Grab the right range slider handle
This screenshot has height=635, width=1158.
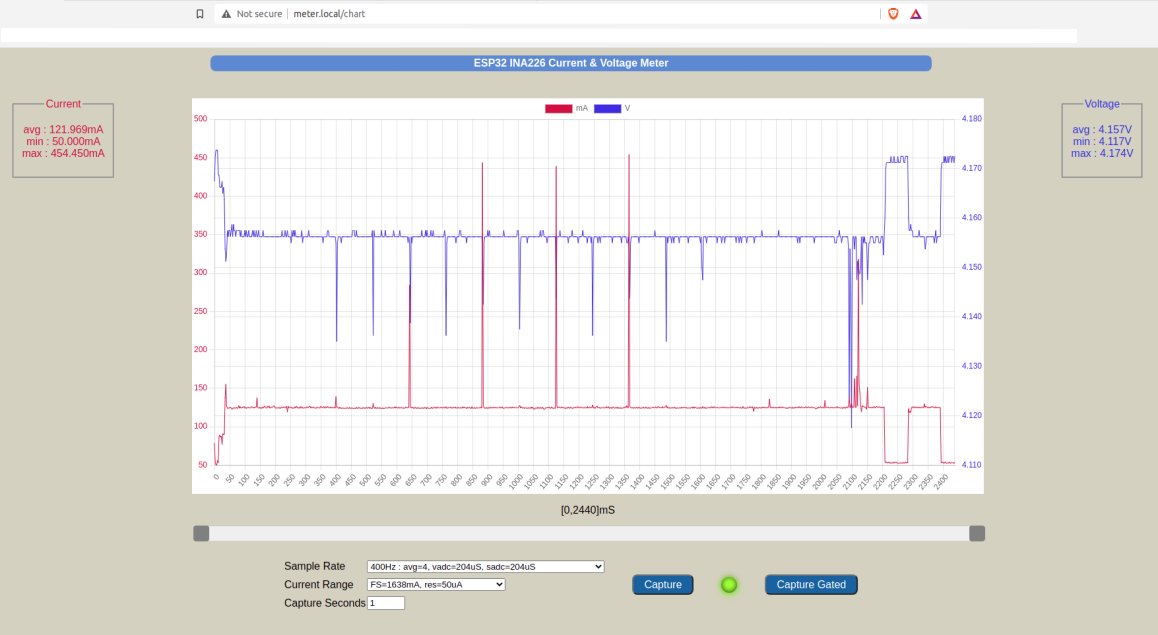coord(977,534)
